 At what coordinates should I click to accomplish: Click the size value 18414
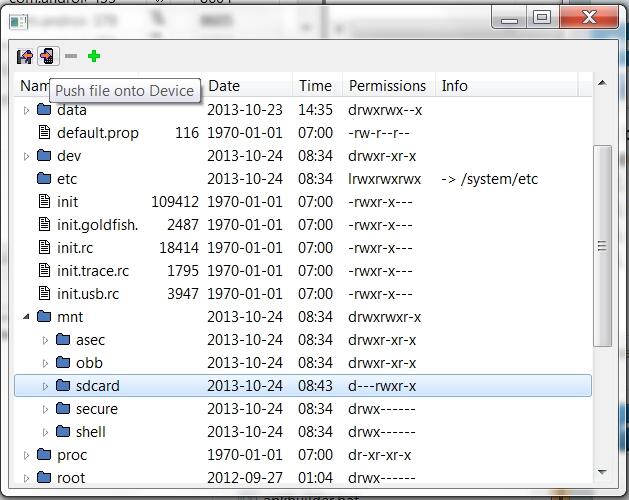(179, 248)
